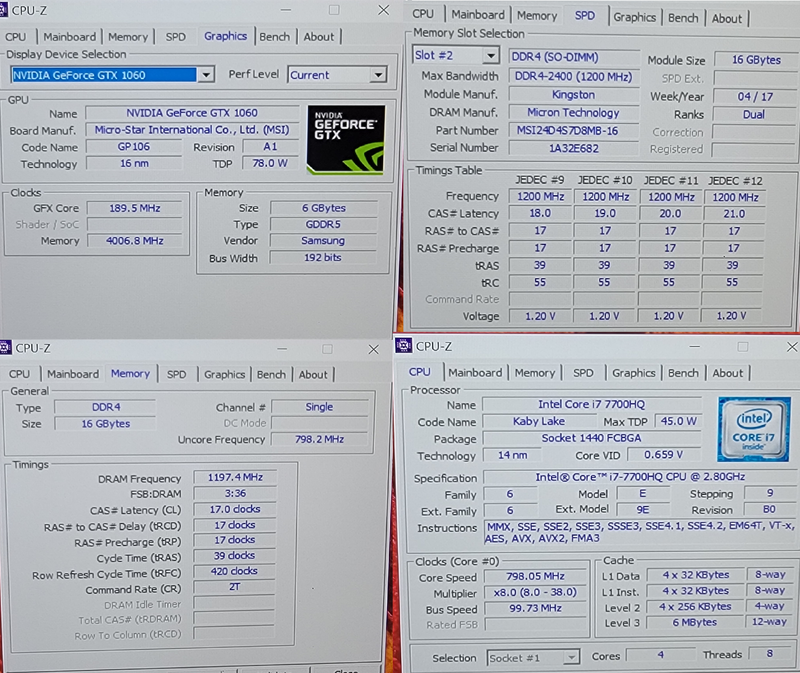Click the GFX Core clock 189.5 MHz
The image size is (800, 673).
click(x=135, y=208)
